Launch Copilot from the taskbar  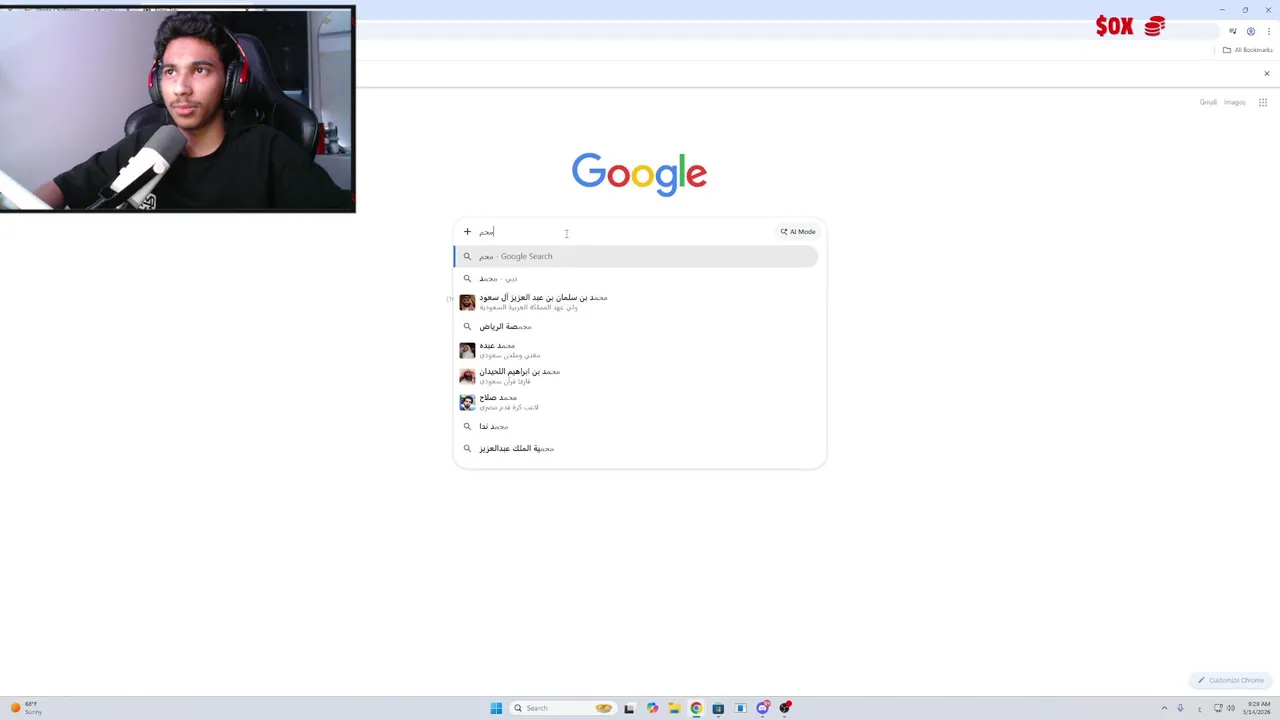click(x=652, y=708)
